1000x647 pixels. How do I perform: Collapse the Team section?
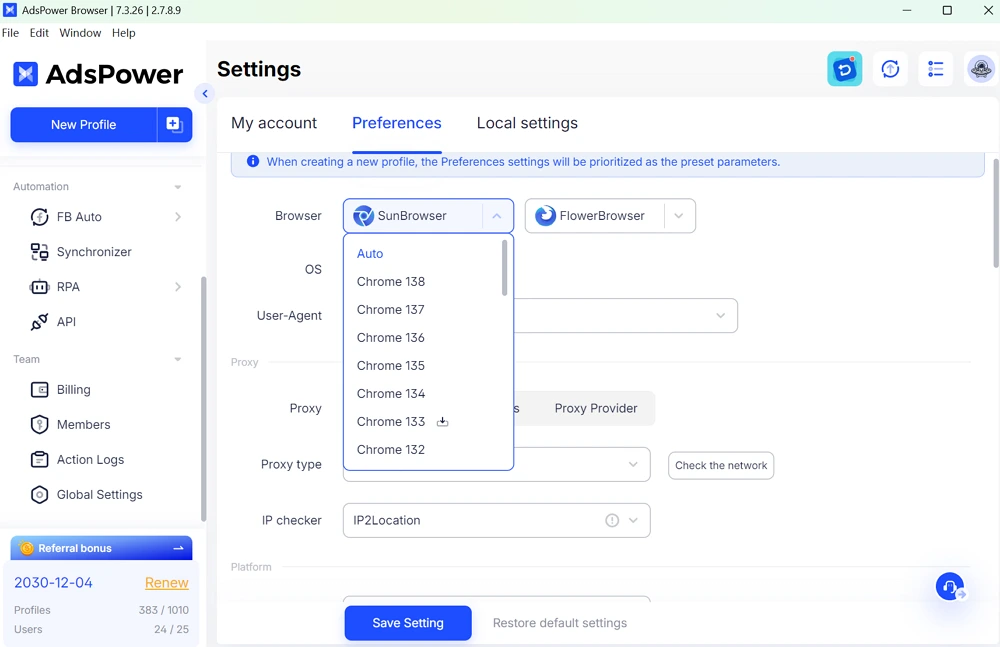(178, 359)
